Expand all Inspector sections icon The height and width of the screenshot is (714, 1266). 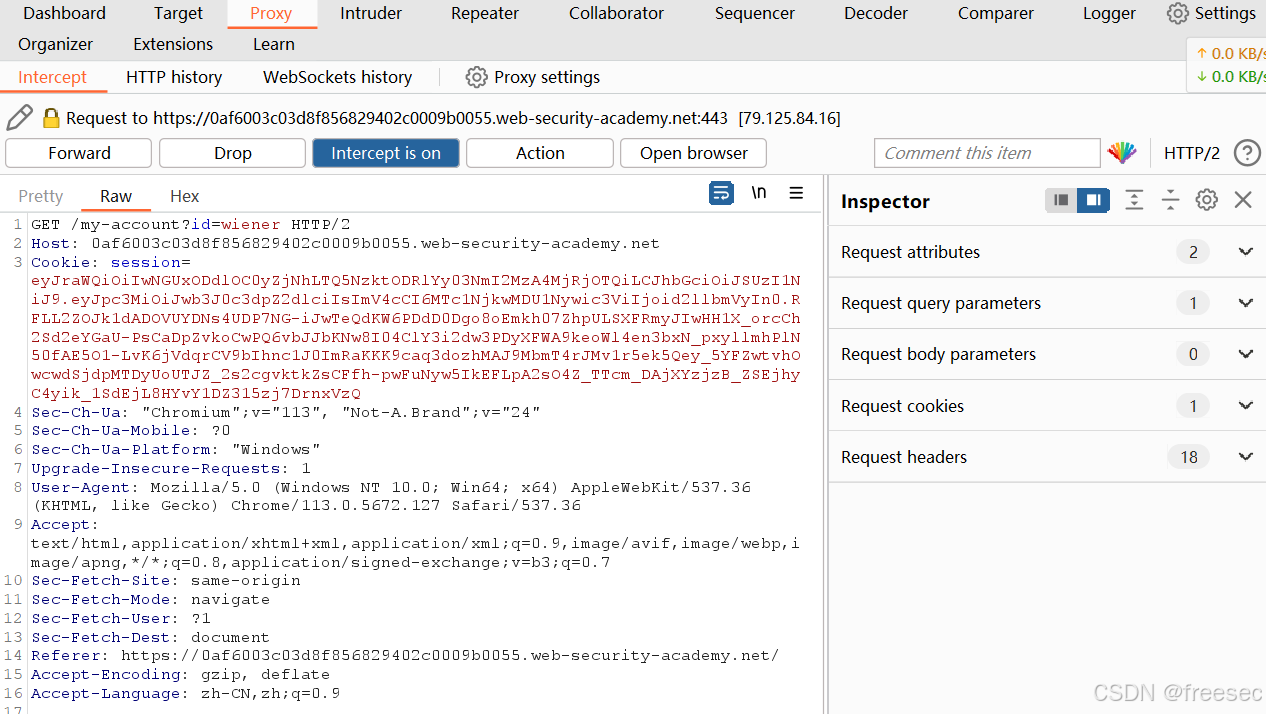[x=1134, y=200]
